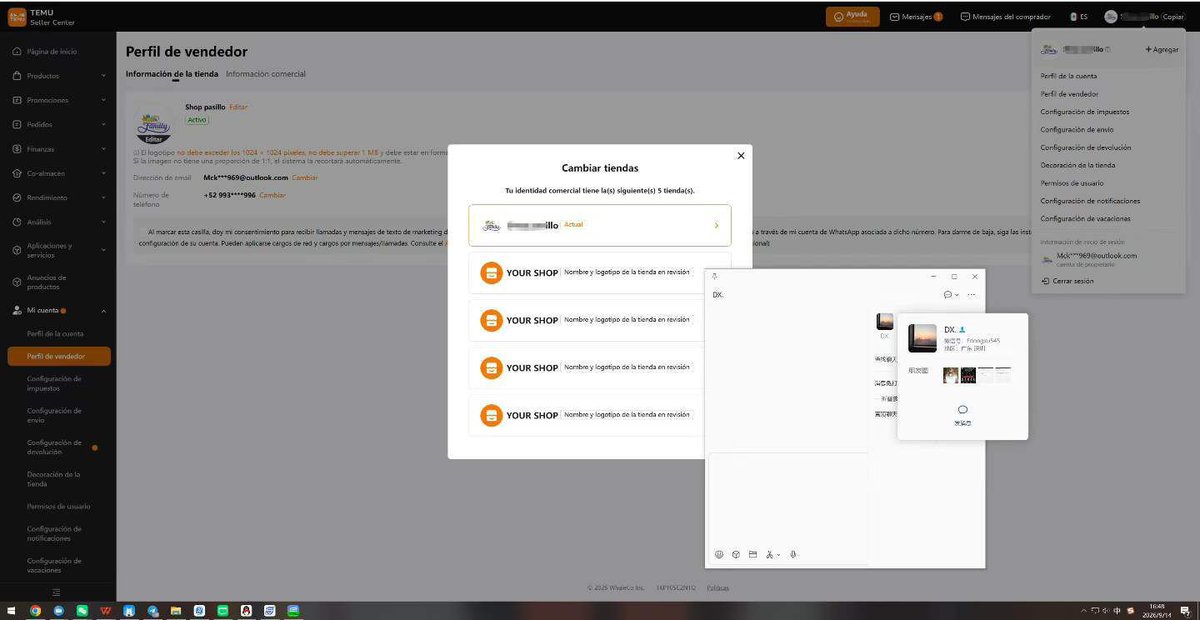Collapse the sidebar with the bottom menu icon

pyautogui.click(x=56, y=593)
